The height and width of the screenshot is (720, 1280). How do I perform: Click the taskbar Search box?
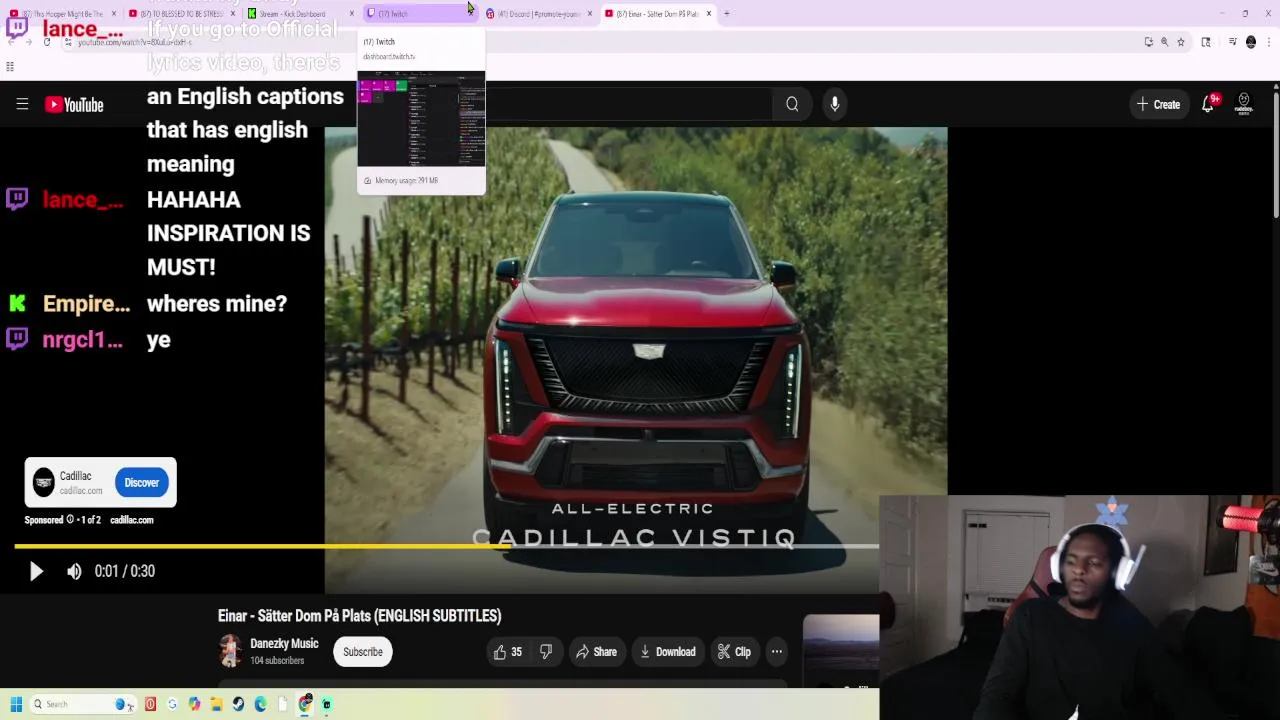83,704
